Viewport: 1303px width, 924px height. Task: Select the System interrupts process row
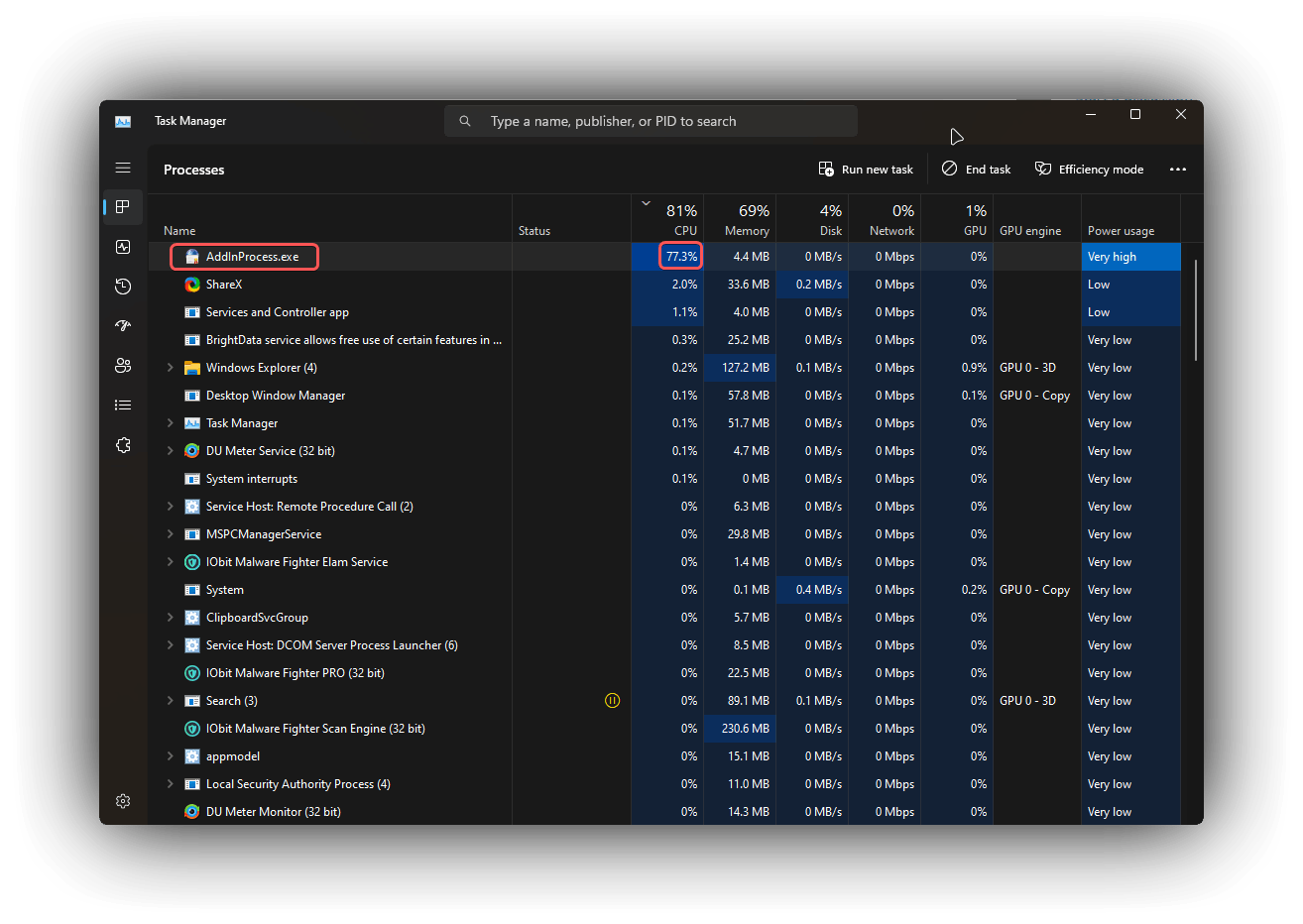(x=664, y=479)
